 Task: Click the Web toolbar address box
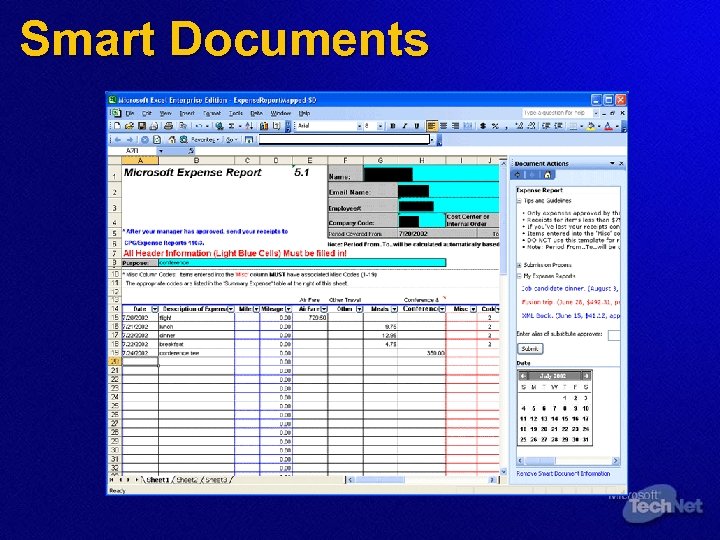click(345, 140)
